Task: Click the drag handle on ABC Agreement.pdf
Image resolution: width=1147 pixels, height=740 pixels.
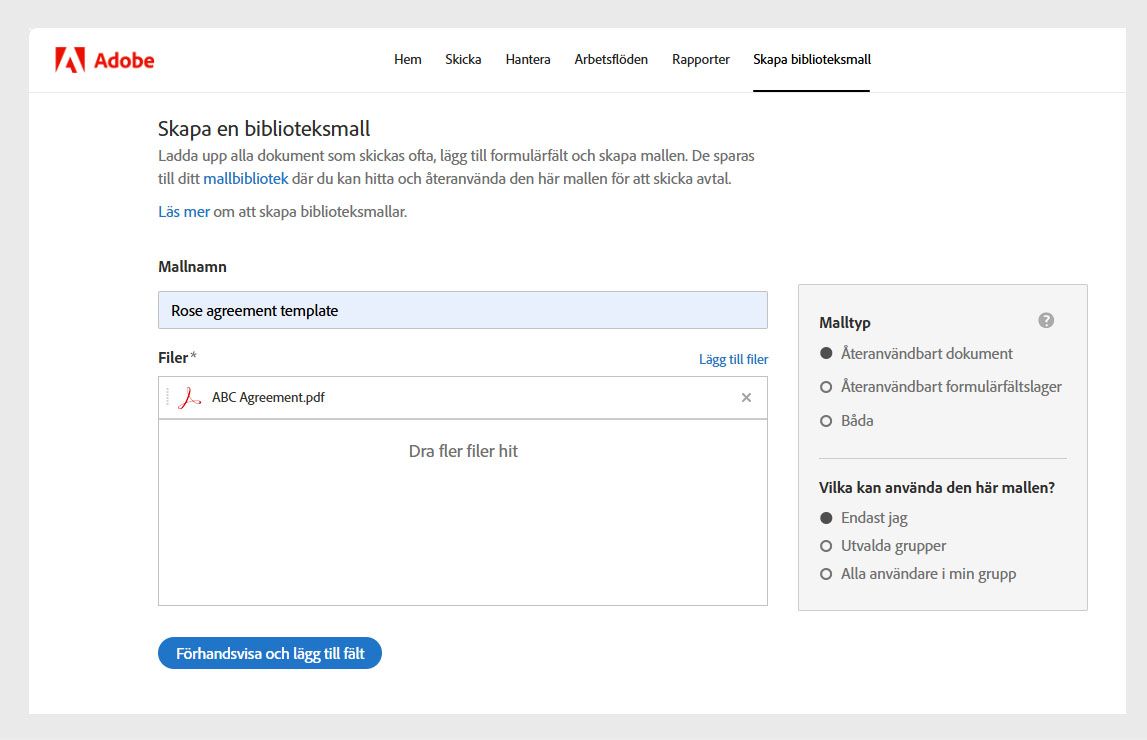Action: tap(166, 397)
